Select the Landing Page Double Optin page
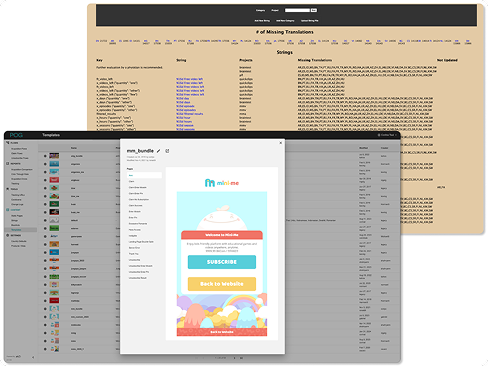 click(141, 242)
